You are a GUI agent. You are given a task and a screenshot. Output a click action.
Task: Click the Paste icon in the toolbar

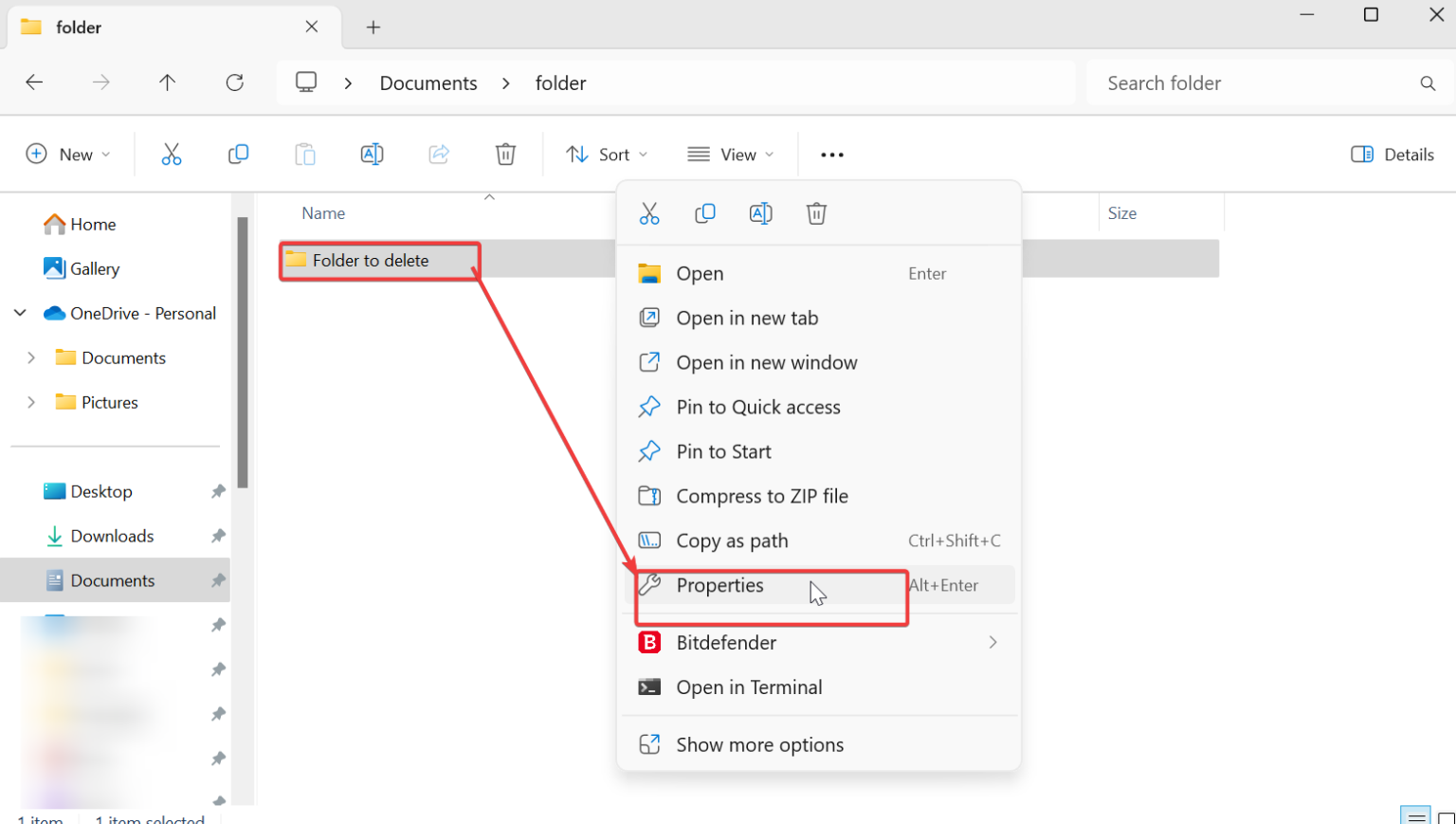(304, 154)
